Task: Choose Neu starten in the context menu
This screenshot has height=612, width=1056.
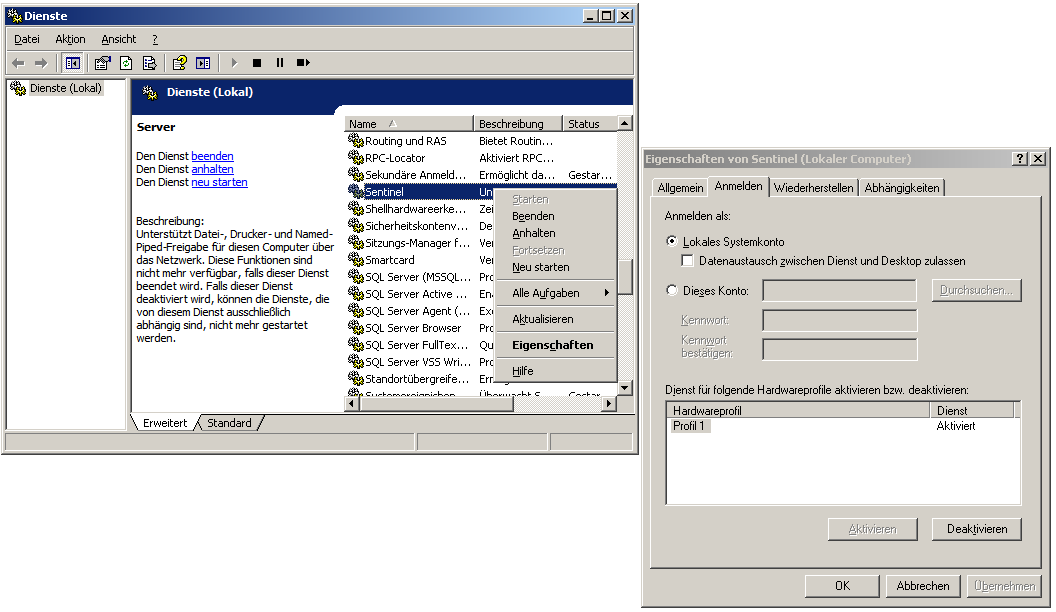Action: [x=554, y=267]
